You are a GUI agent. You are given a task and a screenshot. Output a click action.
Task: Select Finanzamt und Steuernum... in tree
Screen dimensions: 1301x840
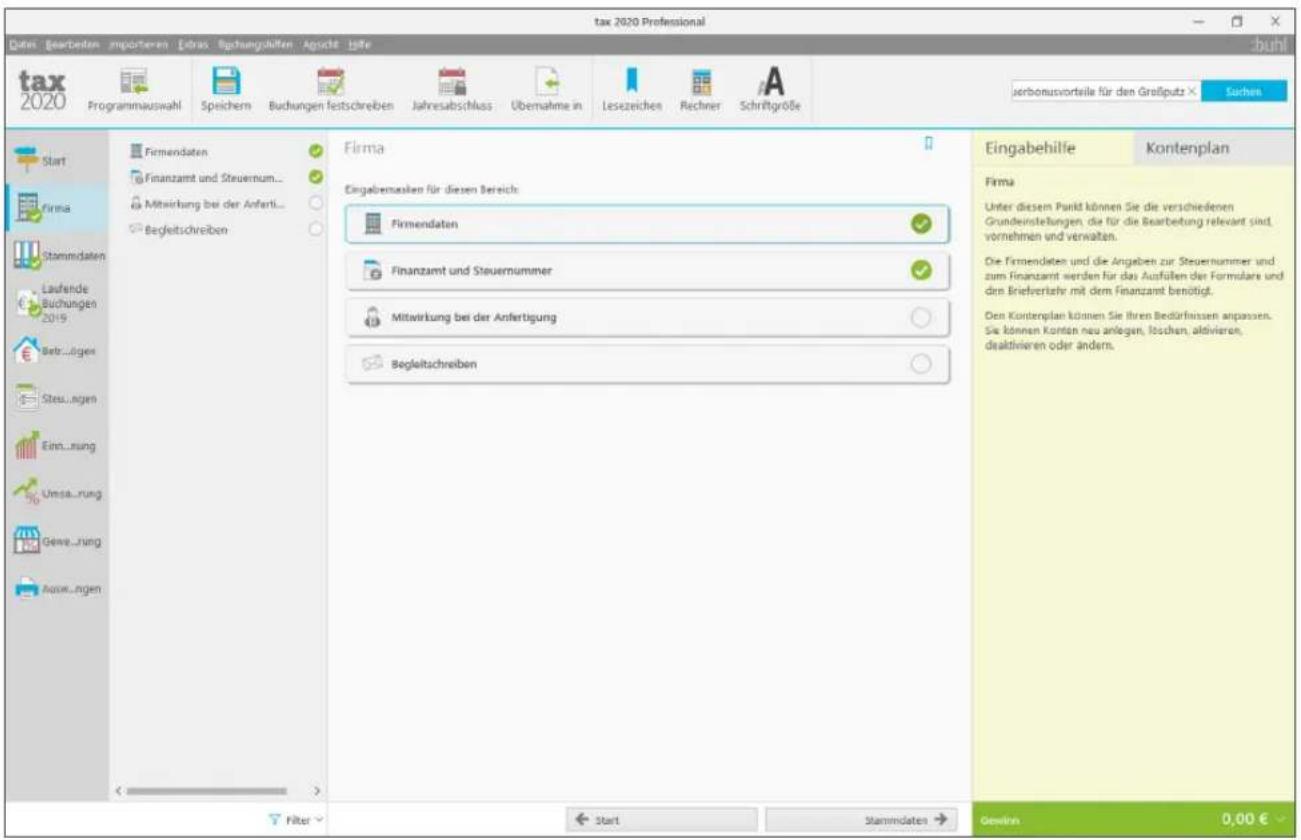click(x=208, y=178)
